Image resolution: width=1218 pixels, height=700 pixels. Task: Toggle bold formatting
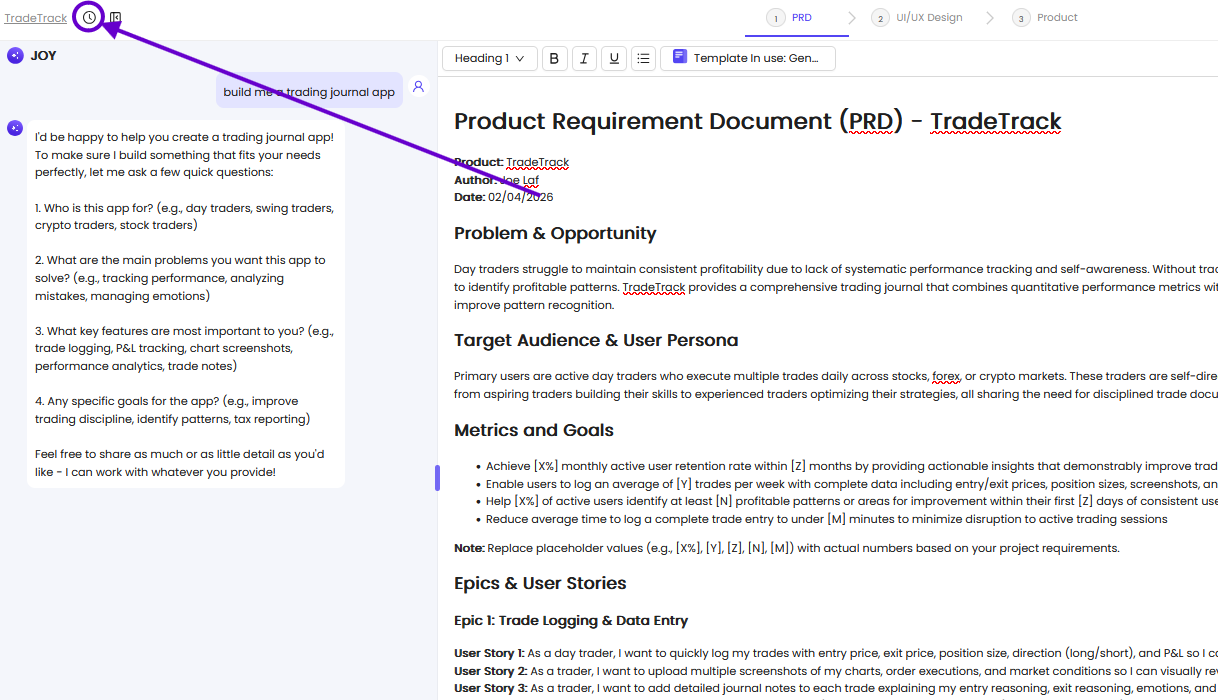tap(554, 57)
